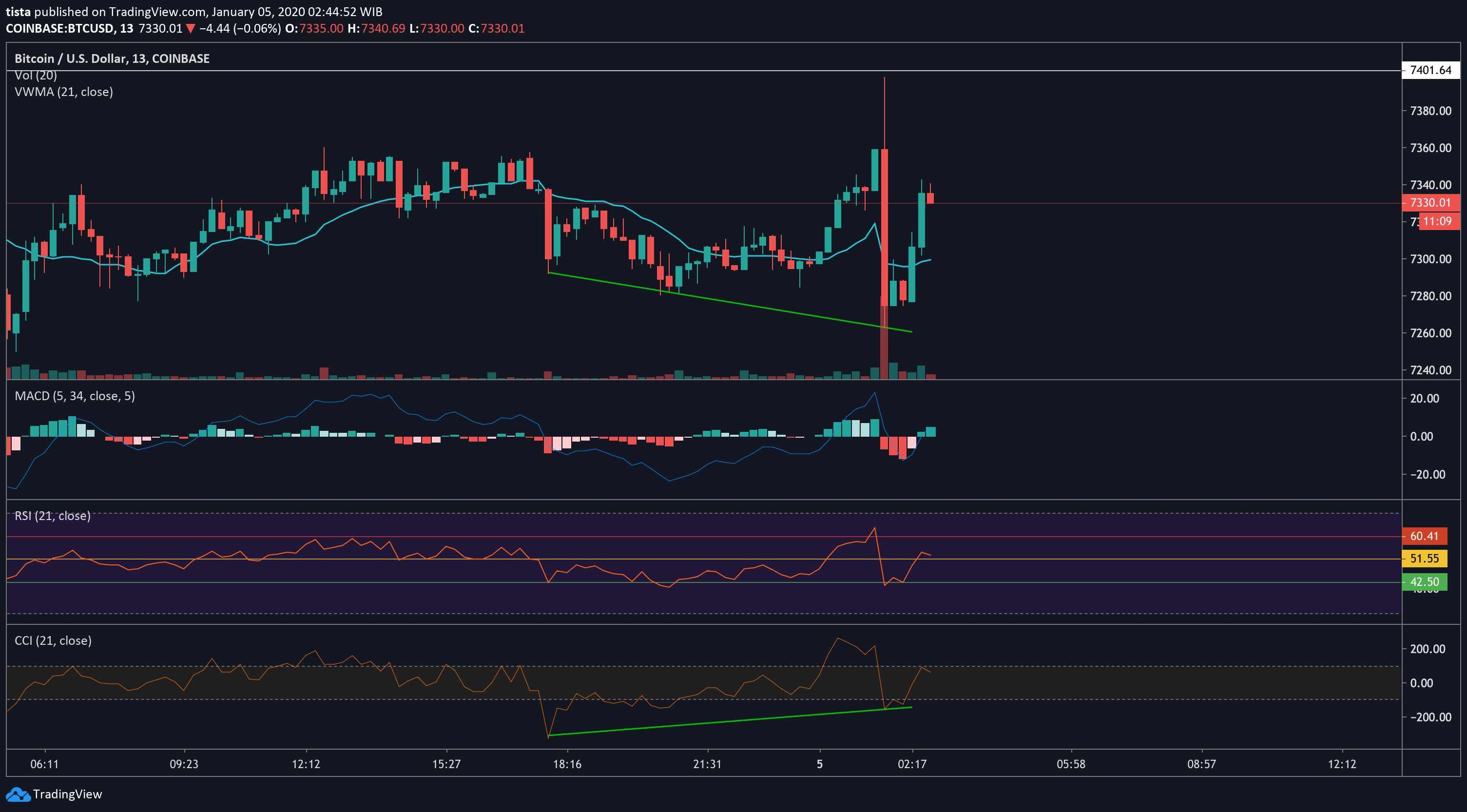Click the green divergence line on CCI panel
The image size is (1467, 812).
pos(729,721)
